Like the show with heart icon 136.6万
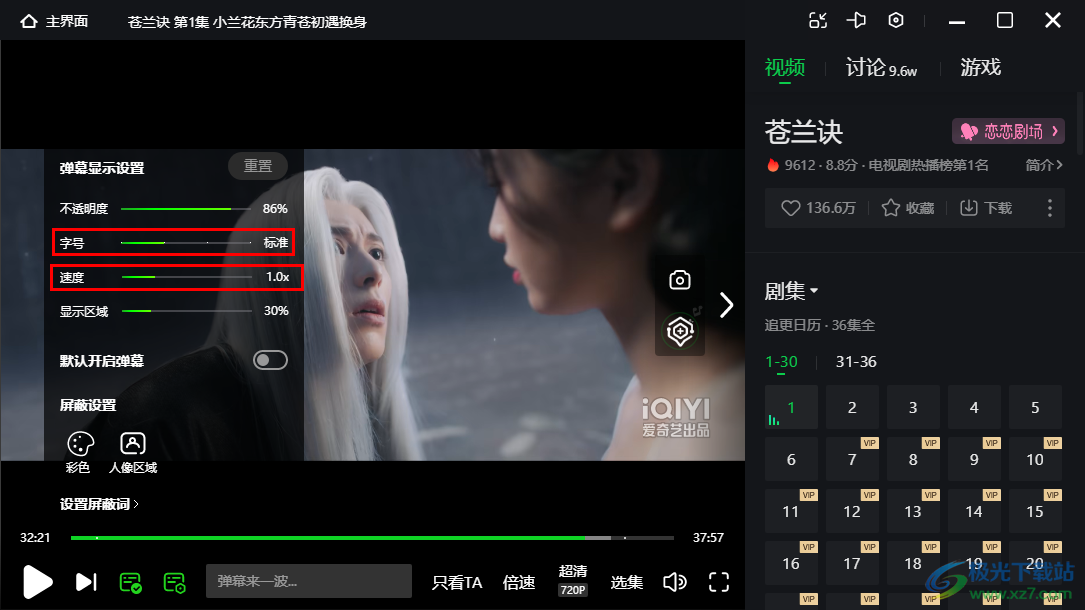Image resolution: width=1085 pixels, height=610 pixels. 819,208
